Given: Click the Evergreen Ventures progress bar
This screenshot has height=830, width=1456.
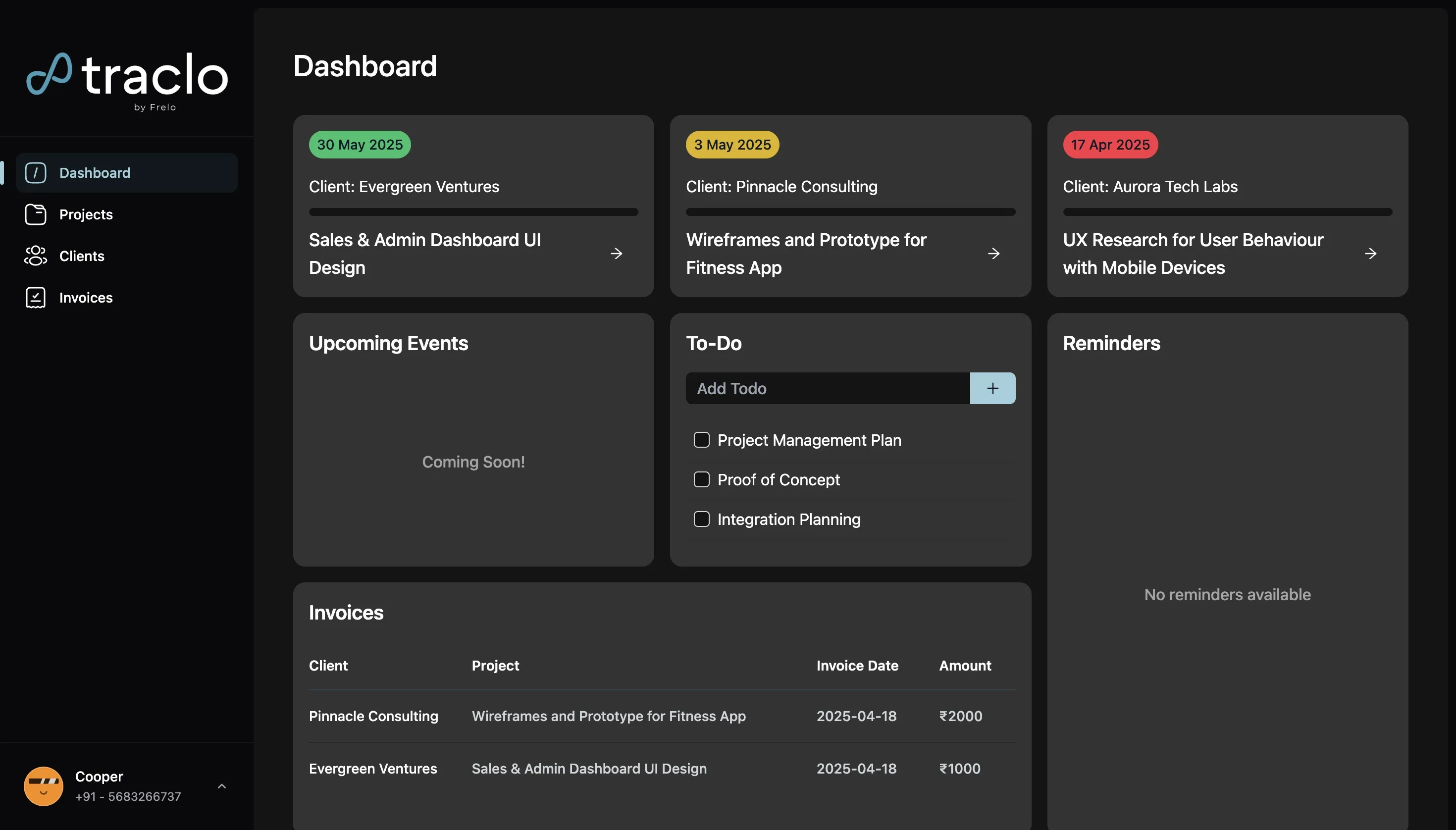Looking at the screenshot, I should [473, 212].
